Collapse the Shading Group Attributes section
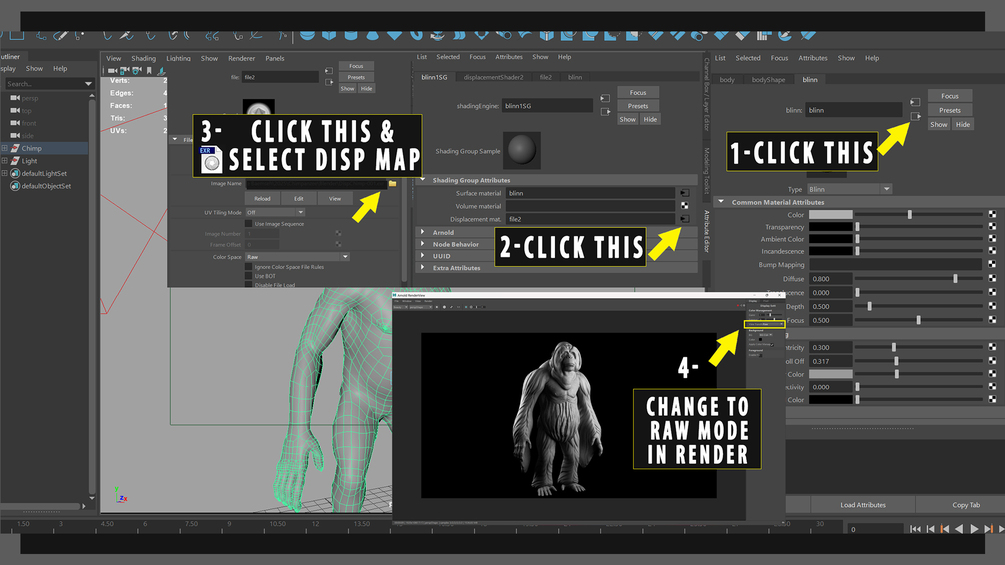Screen dimensions: 1005x565 [x=422, y=180]
